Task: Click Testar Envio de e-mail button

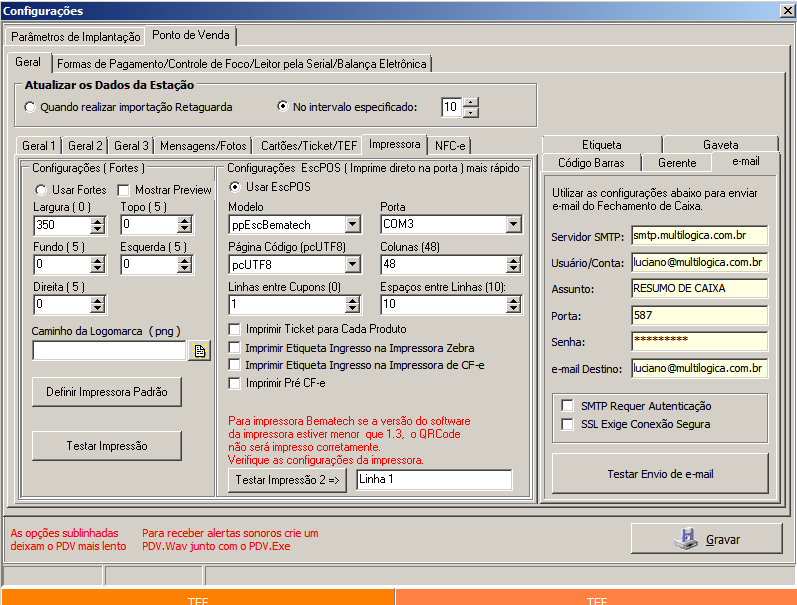Action: pos(660,473)
